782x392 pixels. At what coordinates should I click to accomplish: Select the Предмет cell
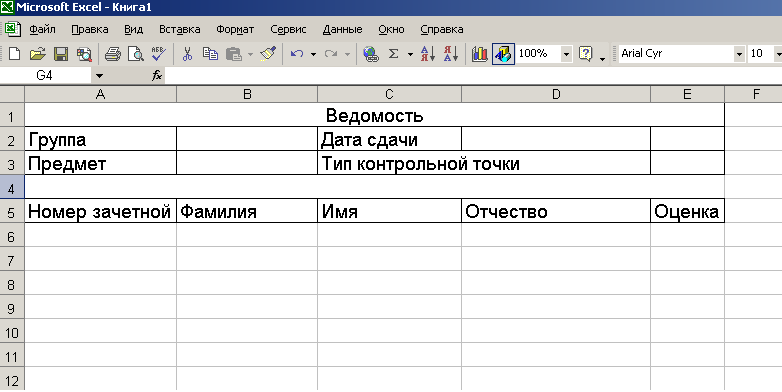click(x=100, y=163)
